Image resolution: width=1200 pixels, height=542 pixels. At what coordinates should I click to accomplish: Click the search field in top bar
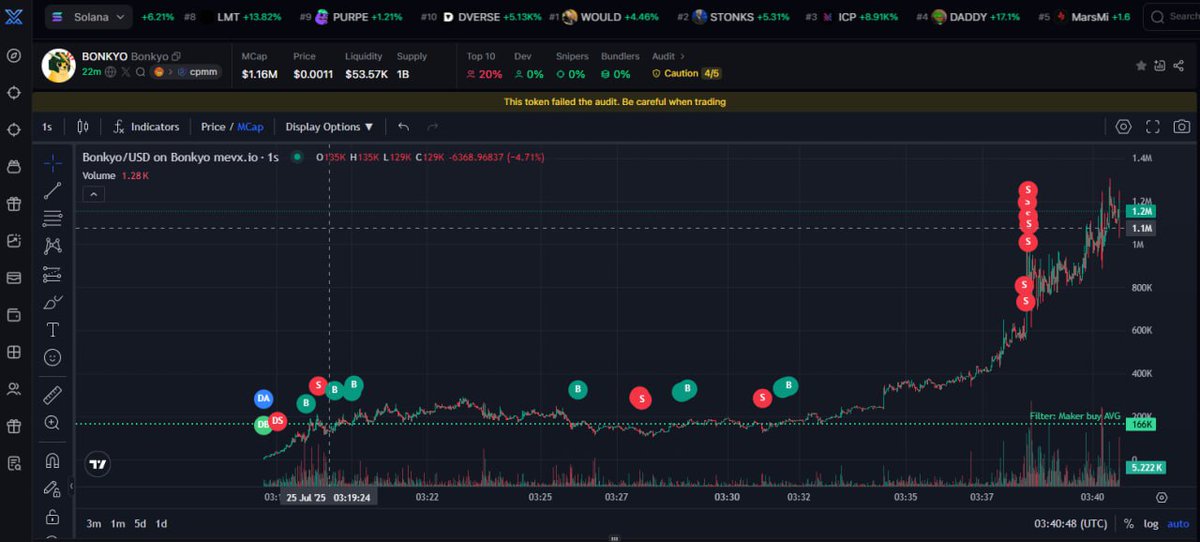(x=1172, y=17)
